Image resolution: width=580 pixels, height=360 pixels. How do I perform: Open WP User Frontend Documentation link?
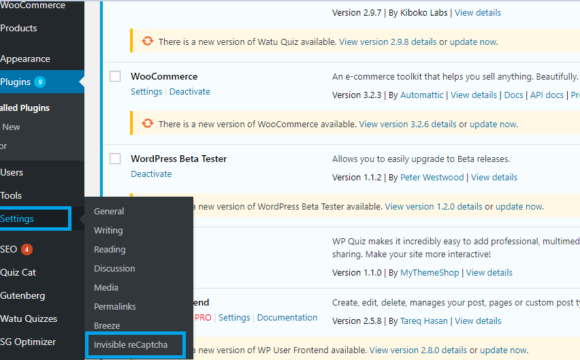pyautogui.click(x=287, y=317)
